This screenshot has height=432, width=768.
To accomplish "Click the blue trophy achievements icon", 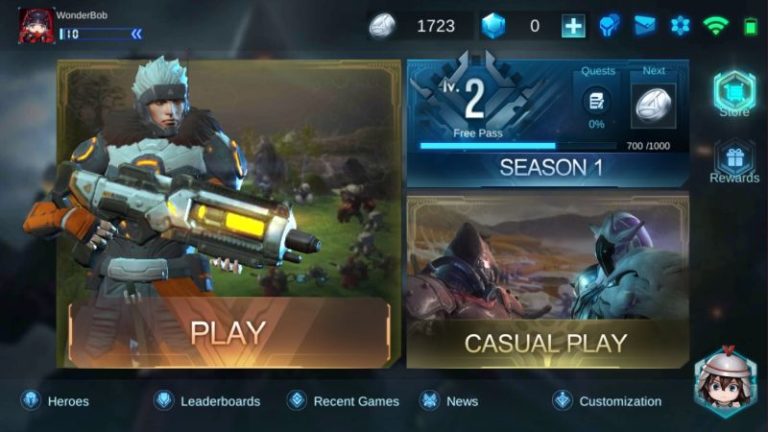I will coord(609,25).
